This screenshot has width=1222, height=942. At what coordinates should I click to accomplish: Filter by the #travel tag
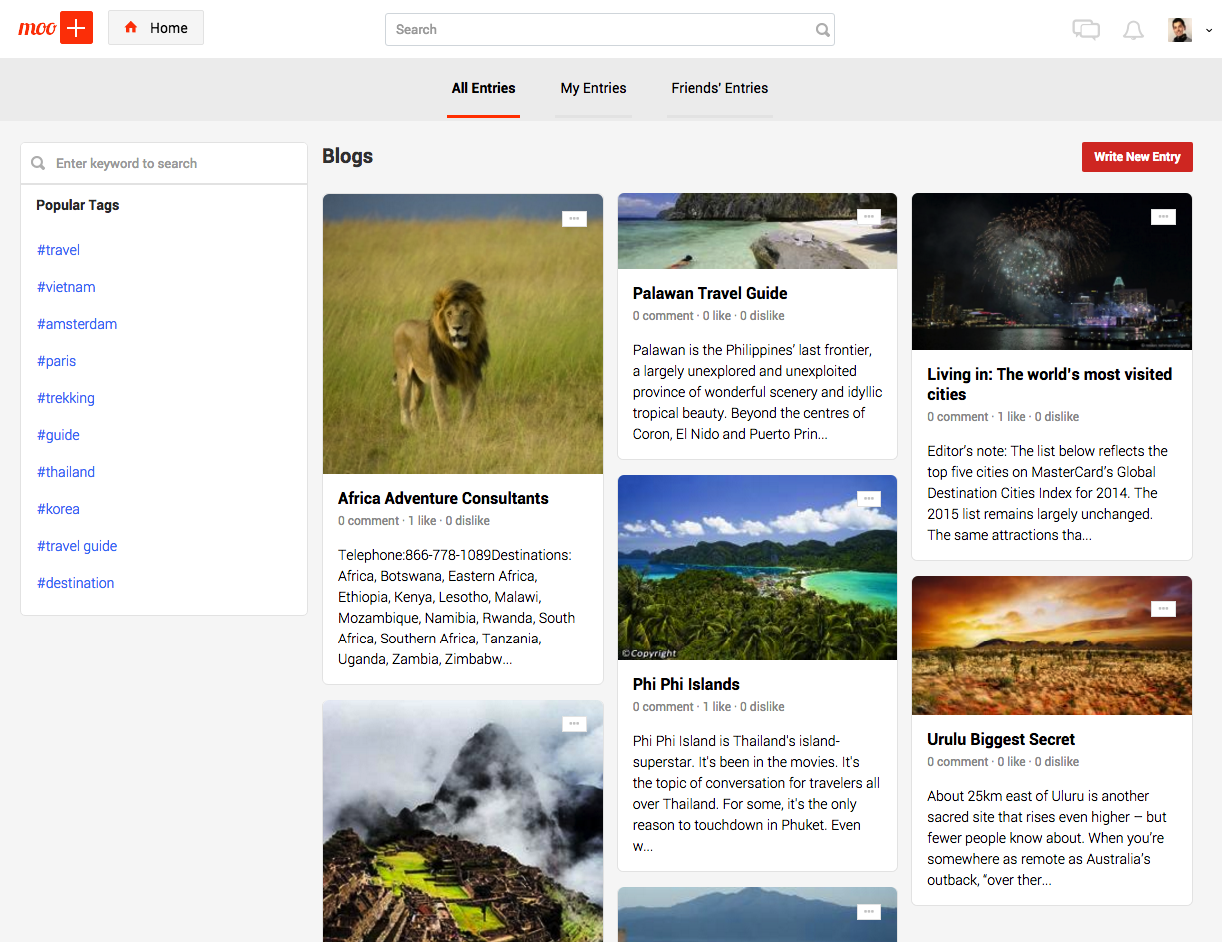coord(58,250)
